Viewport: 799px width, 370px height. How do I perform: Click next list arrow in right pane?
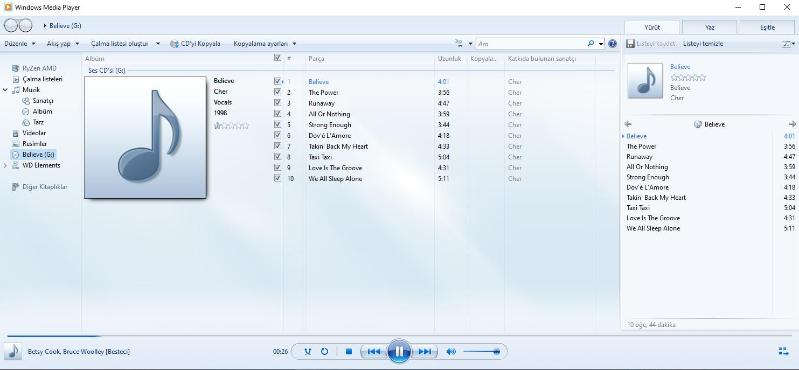tap(792, 124)
